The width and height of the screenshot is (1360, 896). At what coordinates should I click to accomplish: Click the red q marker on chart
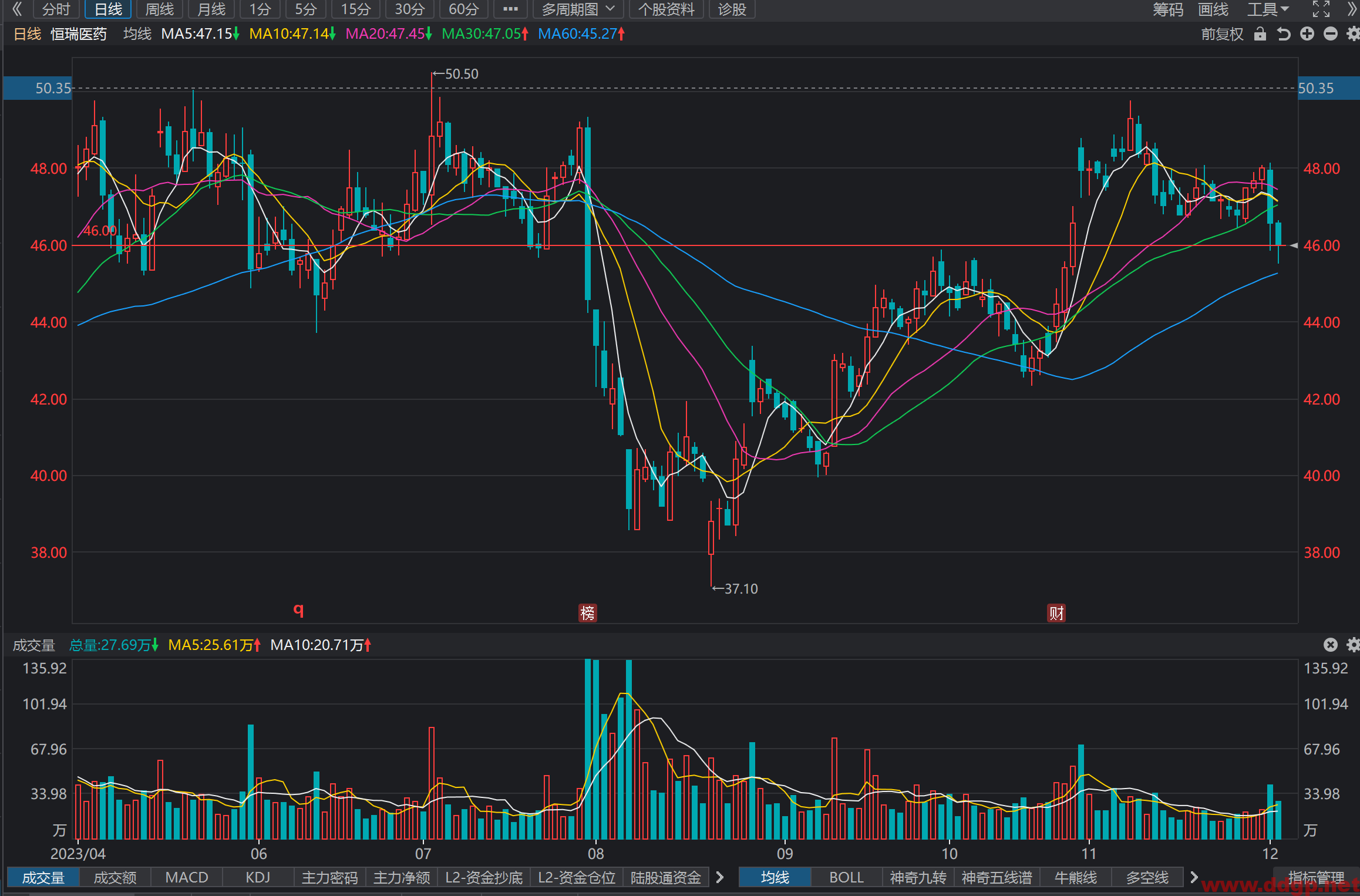(x=298, y=610)
